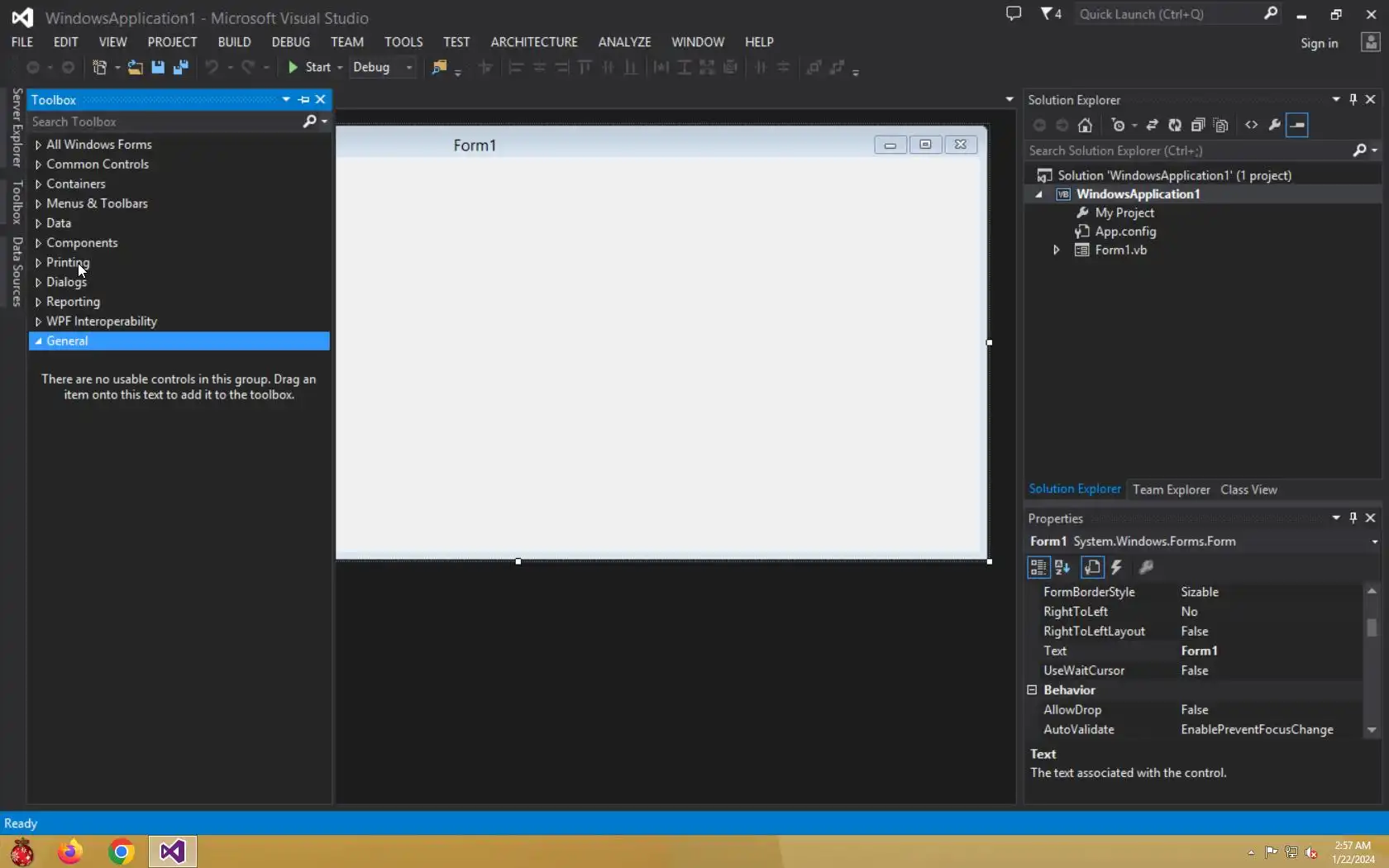Click Sync with Active Document icon
Image resolution: width=1389 pixels, height=868 pixels.
coord(1152,126)
